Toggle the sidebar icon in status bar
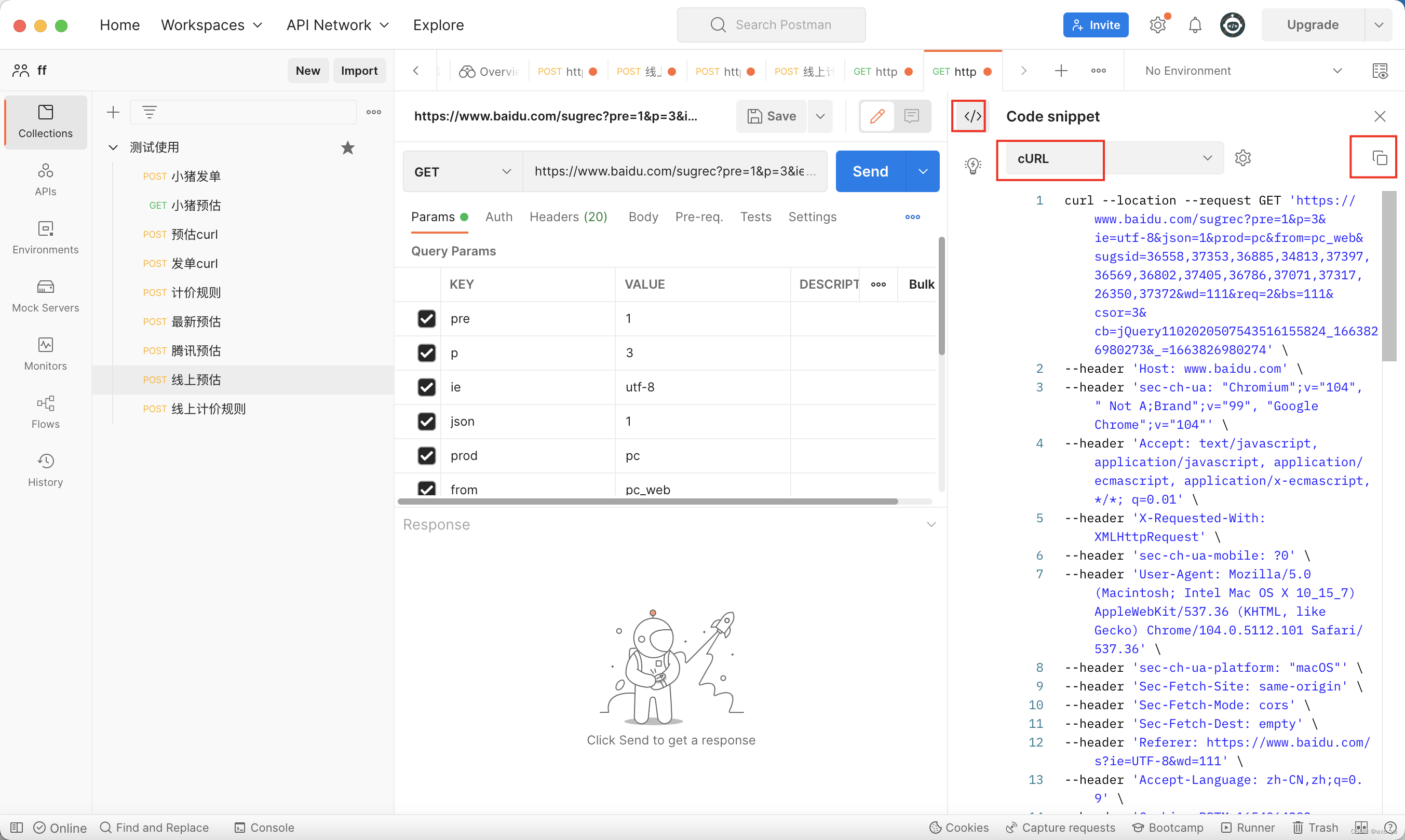Viewport: 1405px width, 840px height. point(17,828)
